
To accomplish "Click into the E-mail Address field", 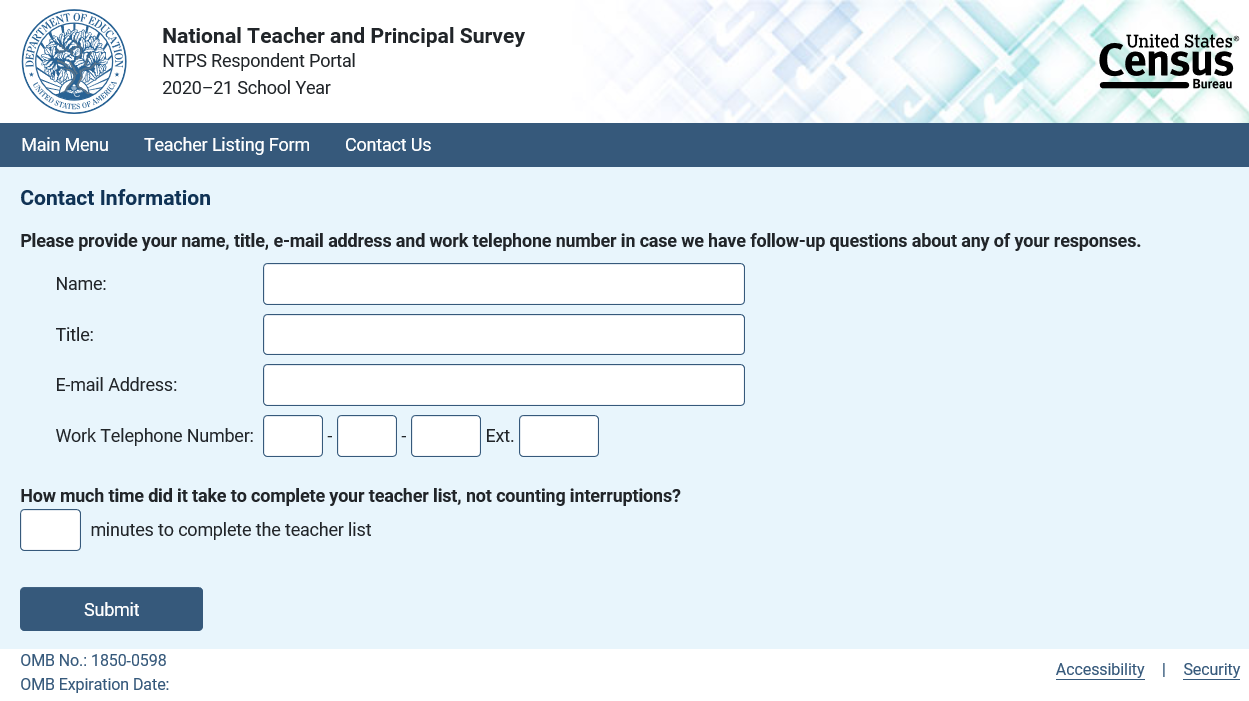I will pyautogui.click(x=504, y=385).
